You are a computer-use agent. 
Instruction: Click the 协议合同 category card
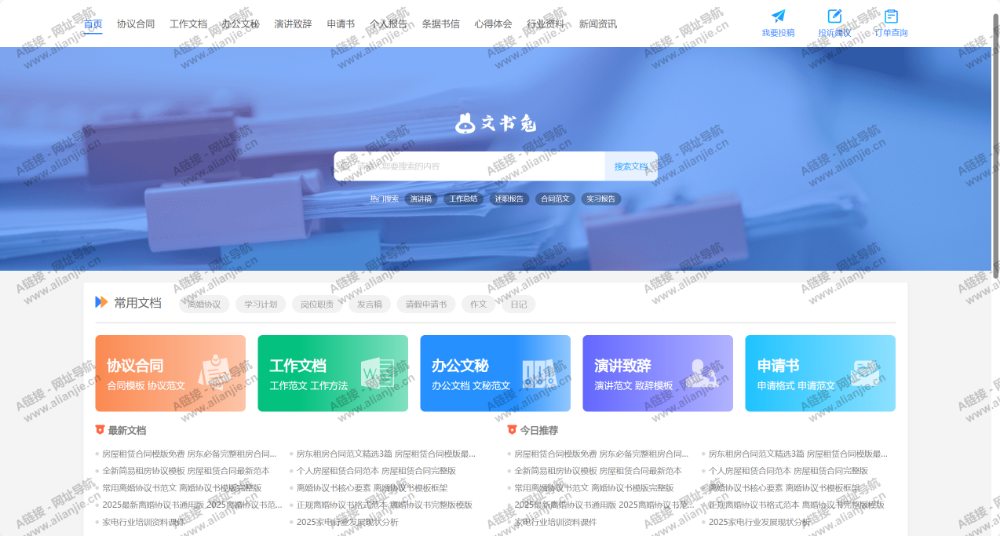click(170, 373)
